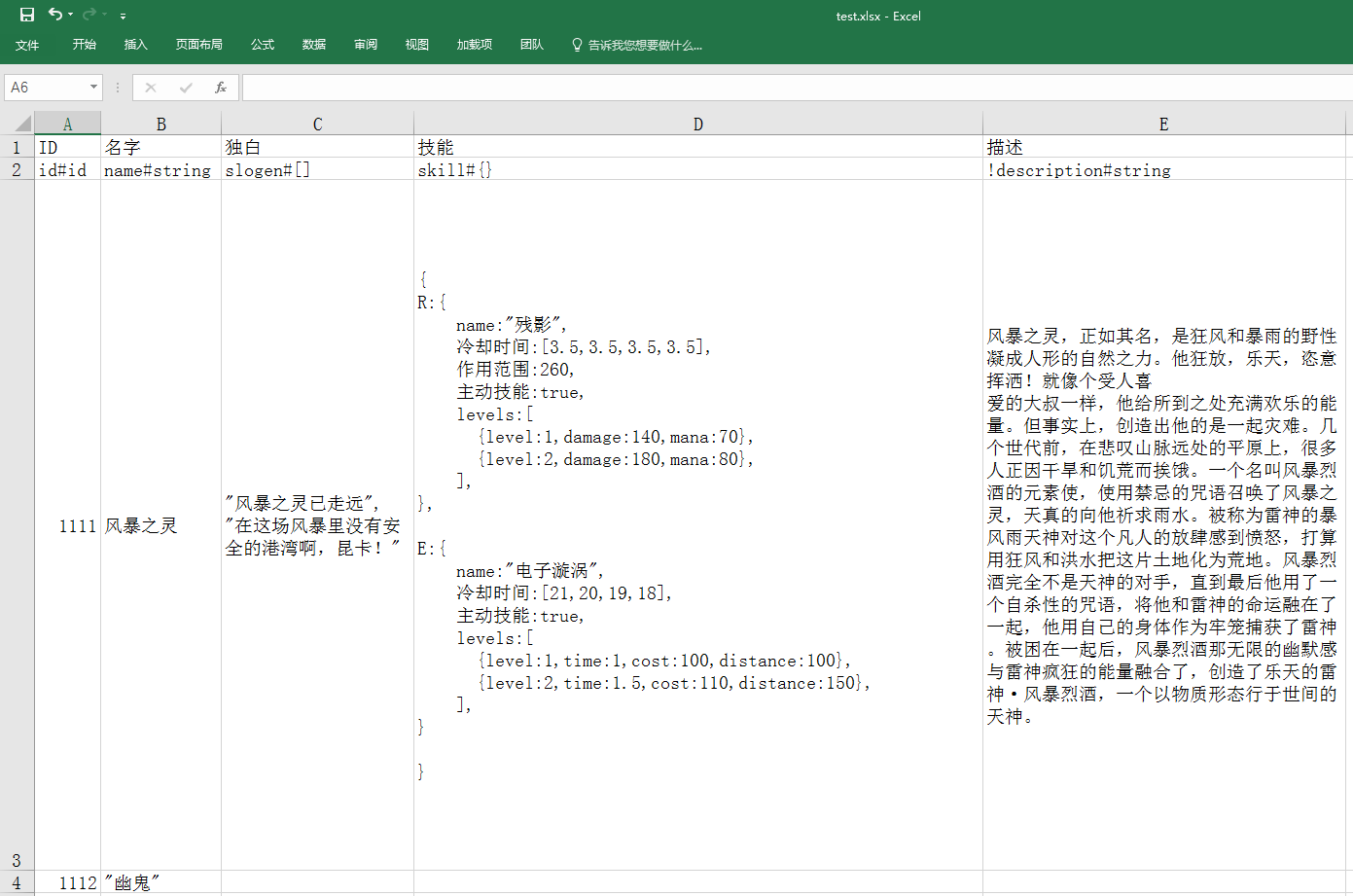This screenshot has width=1353, height=896.
Task: Click inside the formula bar input
Action: [x=797, y=88]
